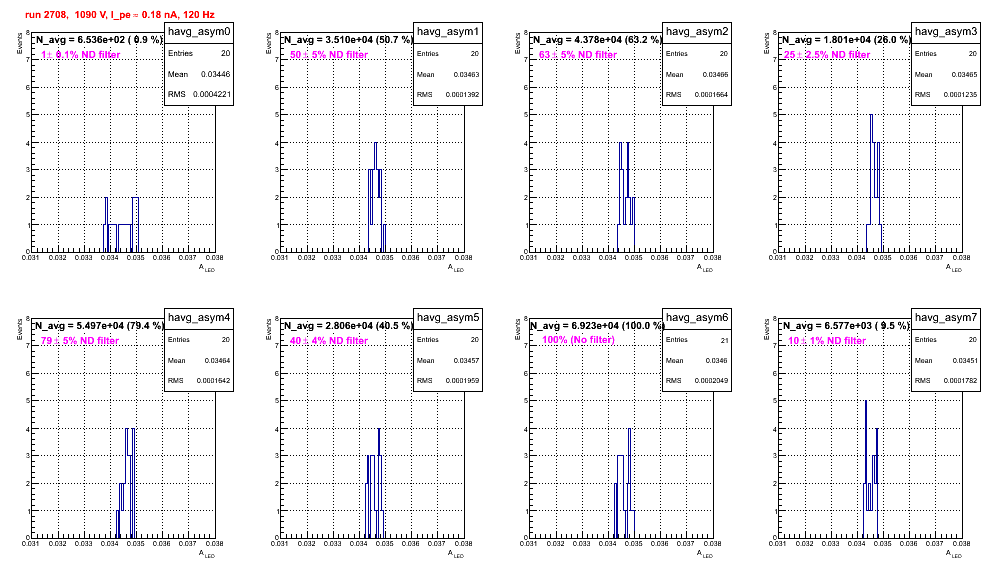The width and height of the screenshot is (996, 572).
Task: Pick the magenta '50± 5% ND filter' label
Action: 329,55
